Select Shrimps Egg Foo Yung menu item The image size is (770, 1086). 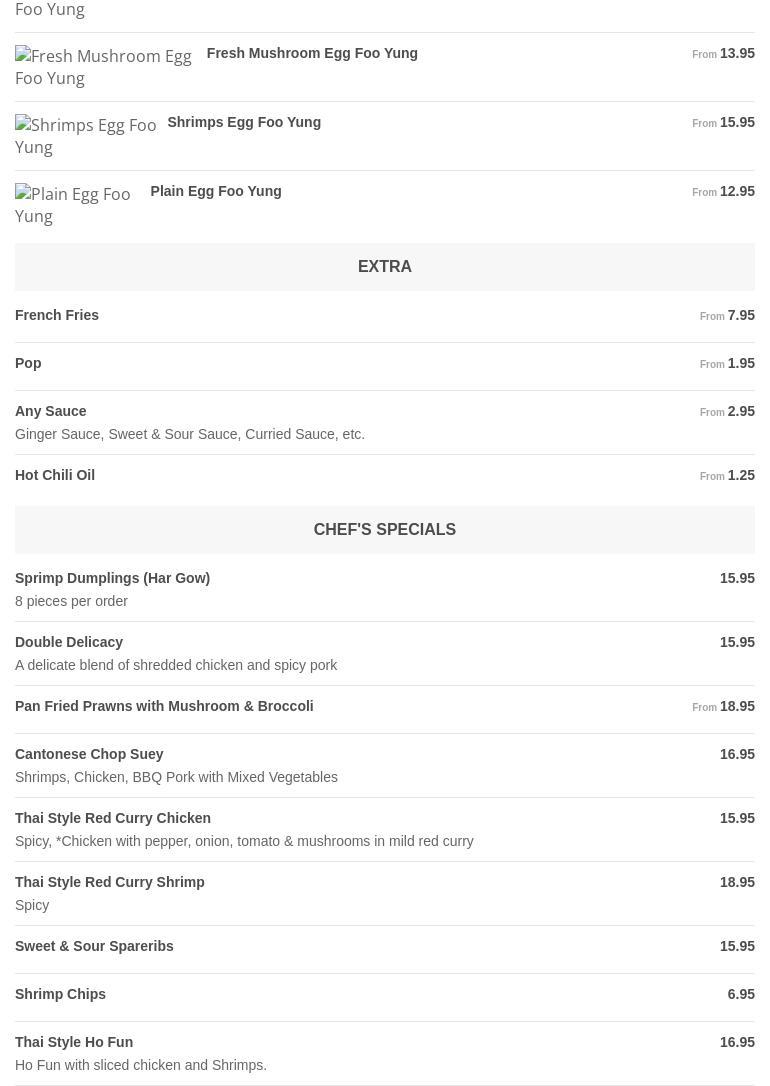244,122
